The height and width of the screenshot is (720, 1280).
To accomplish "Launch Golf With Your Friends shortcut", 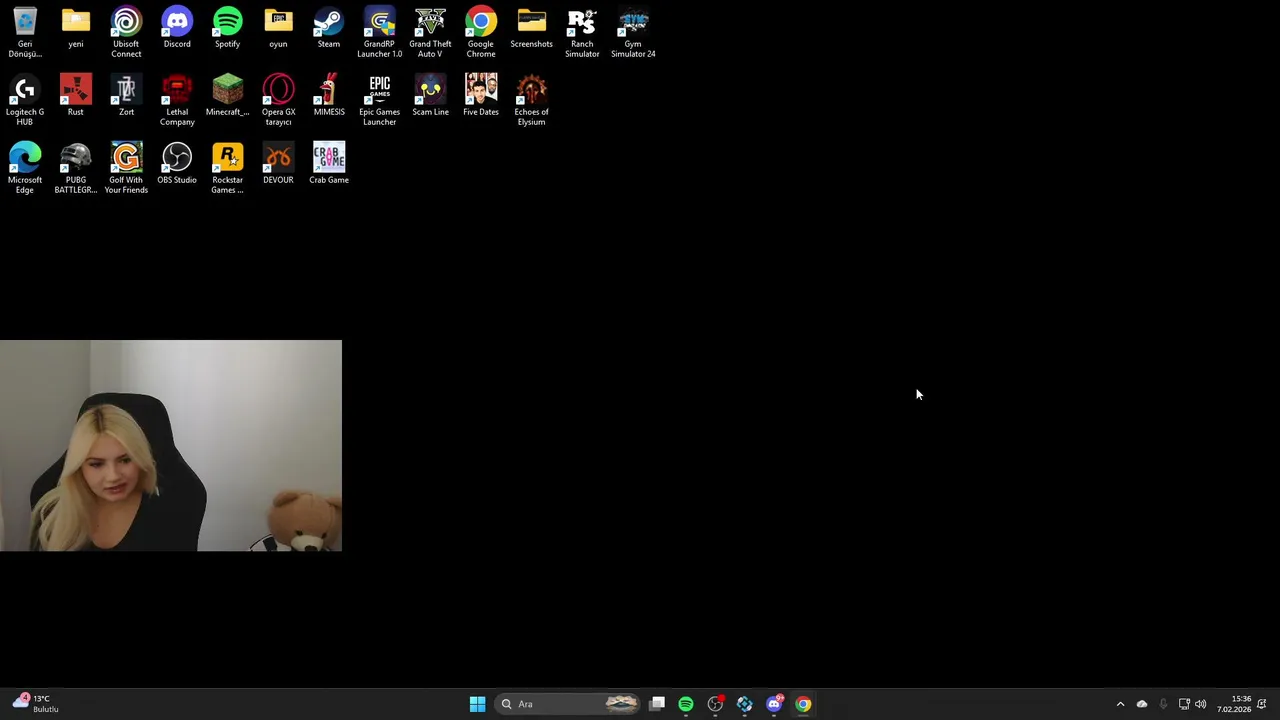I will tap(126, 169).
